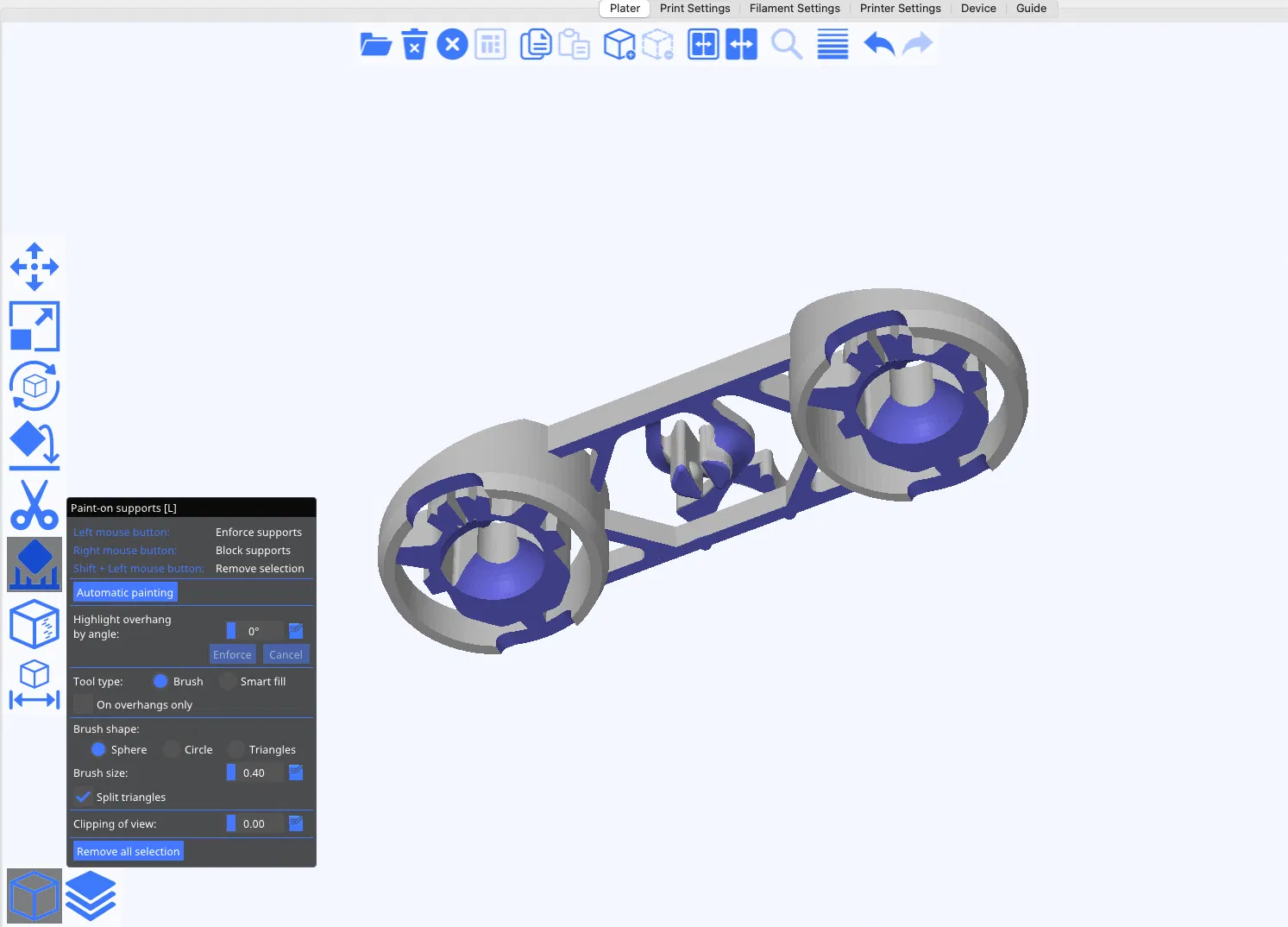The width and height of the screenshot is (1288, 927).
Task: Click the 'Right mouse button:' label
Action: pyautogui.click(x=125, y=550)
